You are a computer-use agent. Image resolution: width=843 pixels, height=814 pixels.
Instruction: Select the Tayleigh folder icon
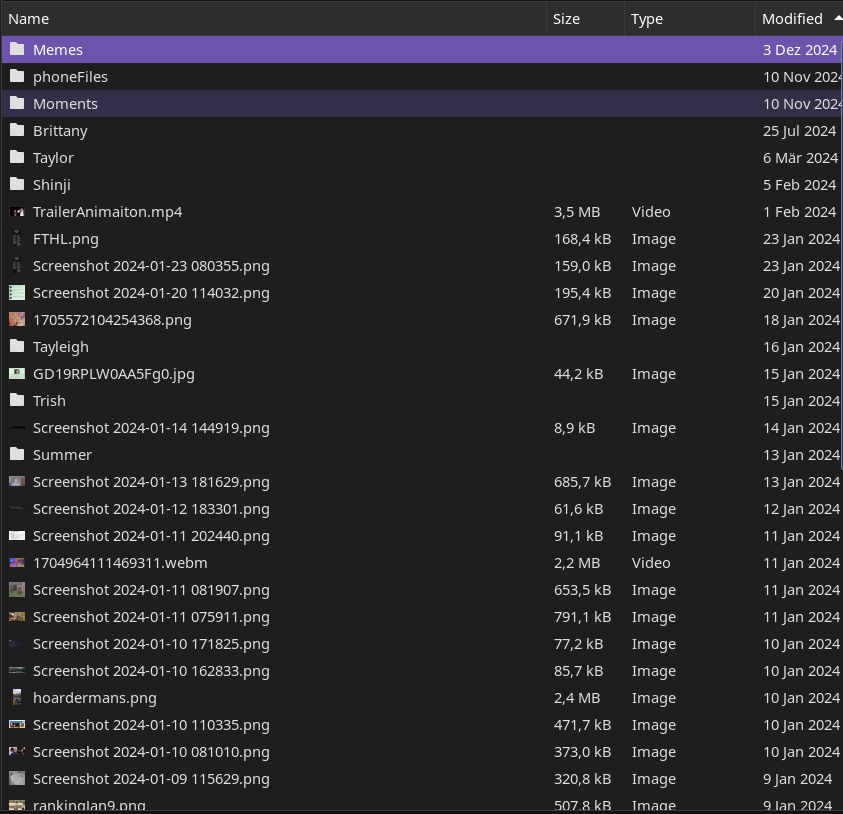point(17,346)
